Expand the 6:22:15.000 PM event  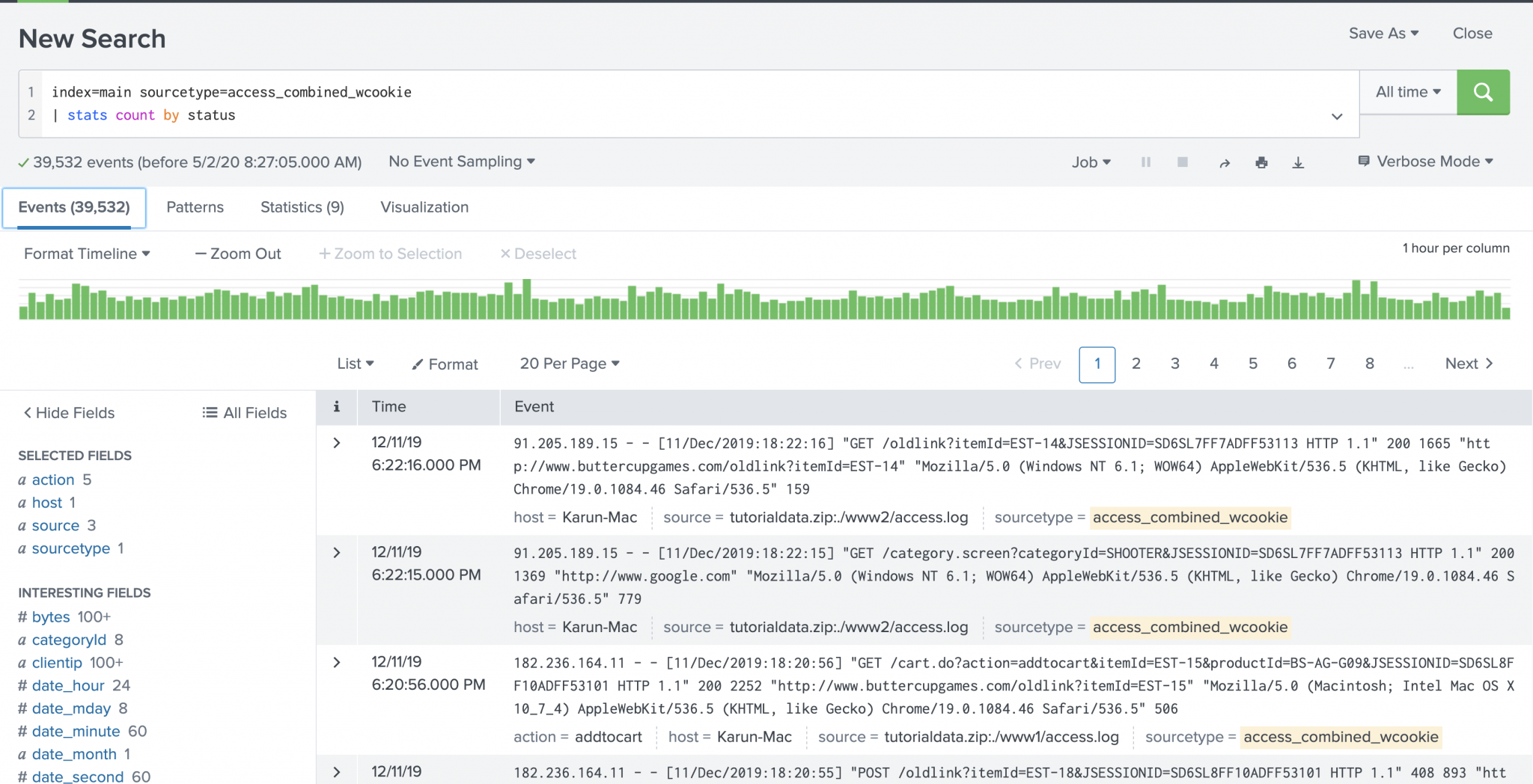337,553
